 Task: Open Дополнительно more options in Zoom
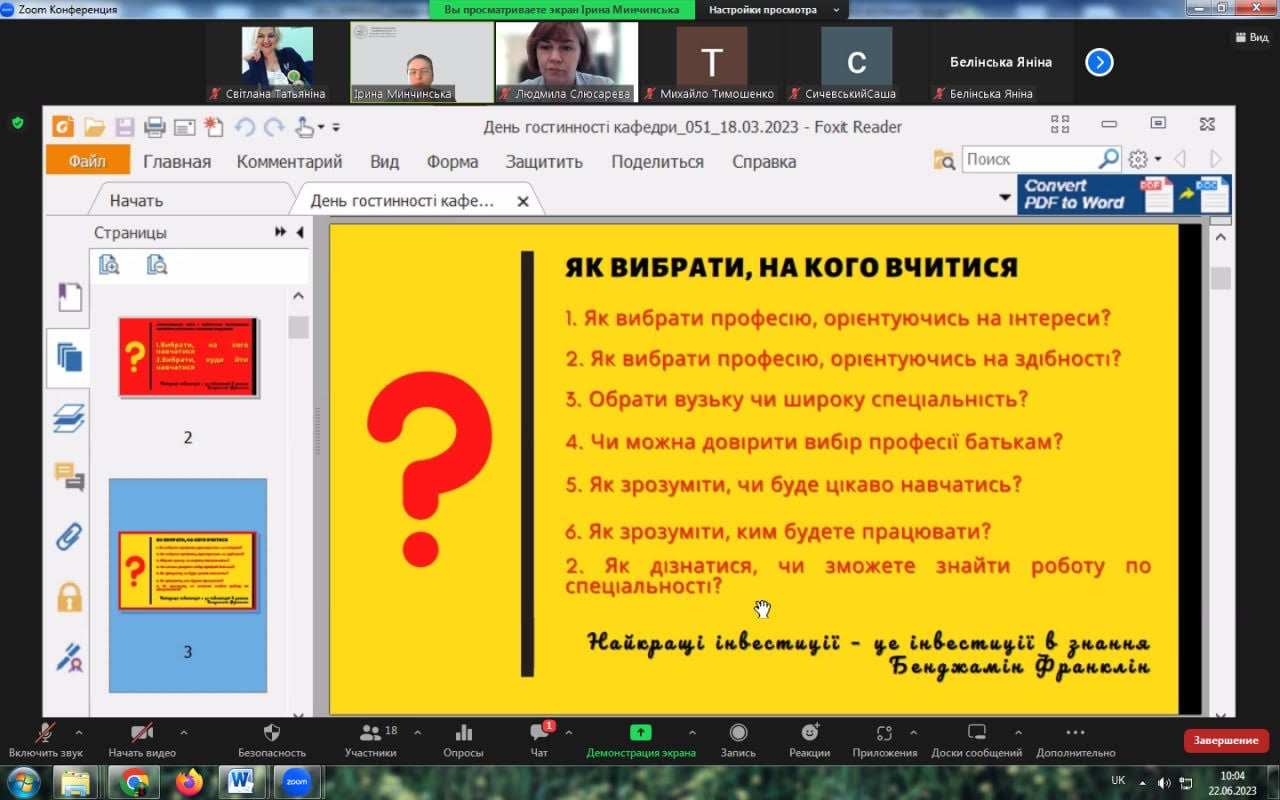coord(1075,740)
